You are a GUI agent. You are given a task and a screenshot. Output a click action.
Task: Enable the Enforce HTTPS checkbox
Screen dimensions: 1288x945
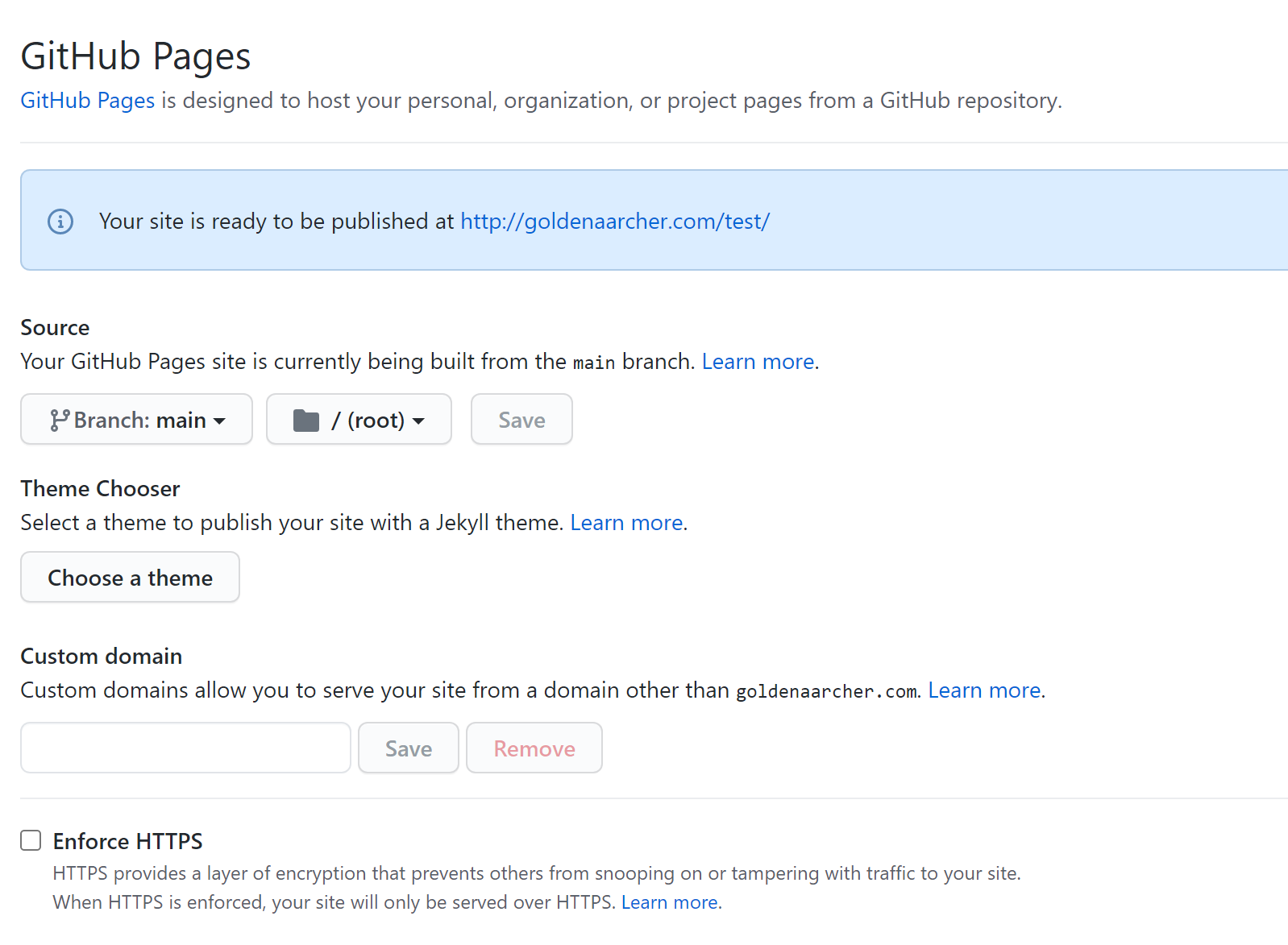tap(31, 840)
